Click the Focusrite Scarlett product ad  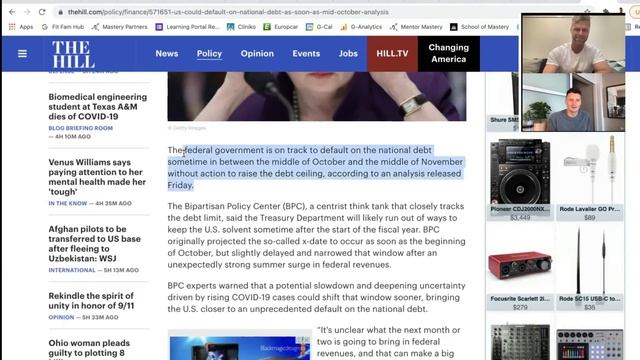[x=520, y=267]
